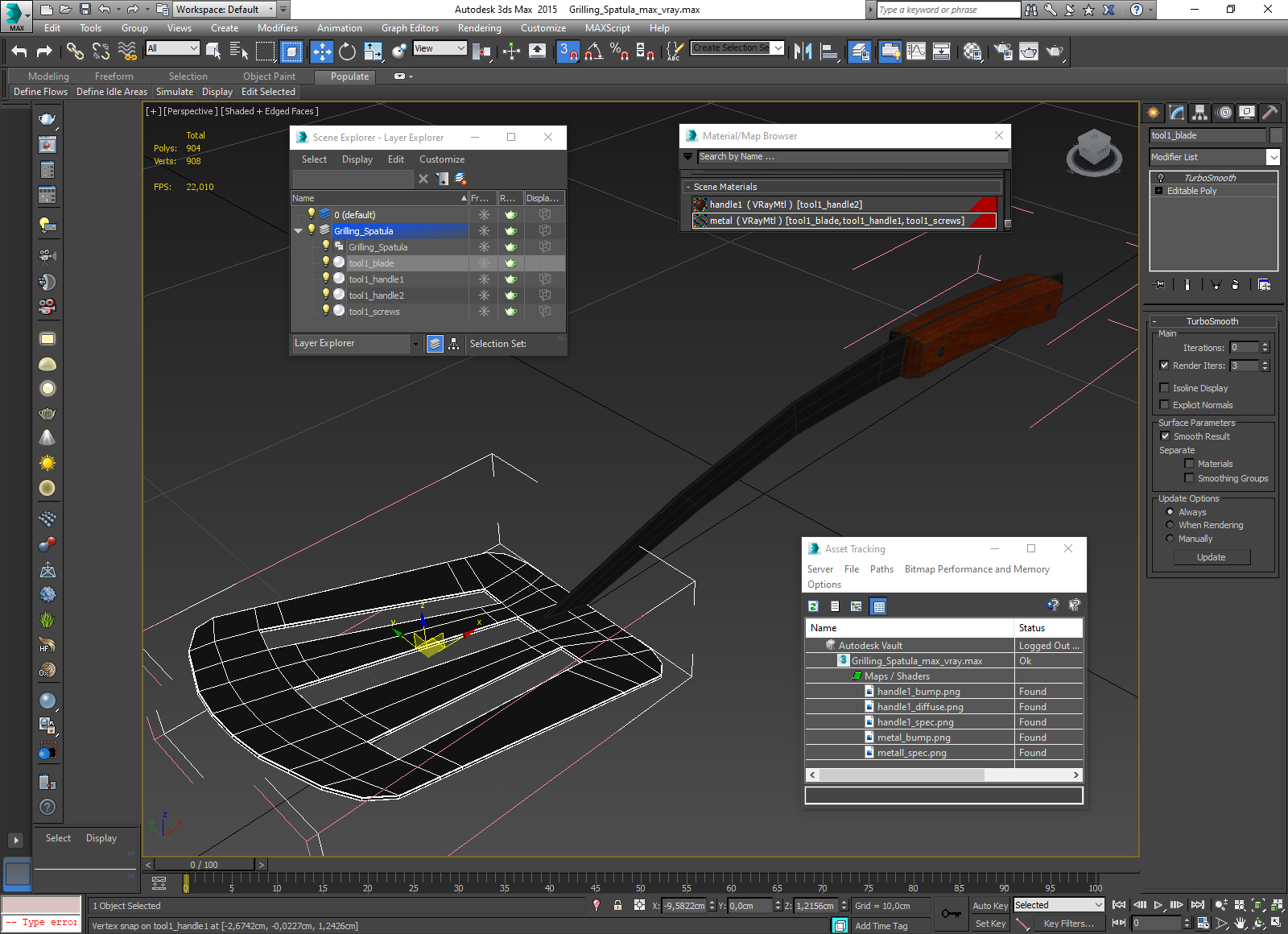This screenshot has width=1288, height=934.
Task: Click the Undo arrow in main toolbar
Action: click(19, 52)
